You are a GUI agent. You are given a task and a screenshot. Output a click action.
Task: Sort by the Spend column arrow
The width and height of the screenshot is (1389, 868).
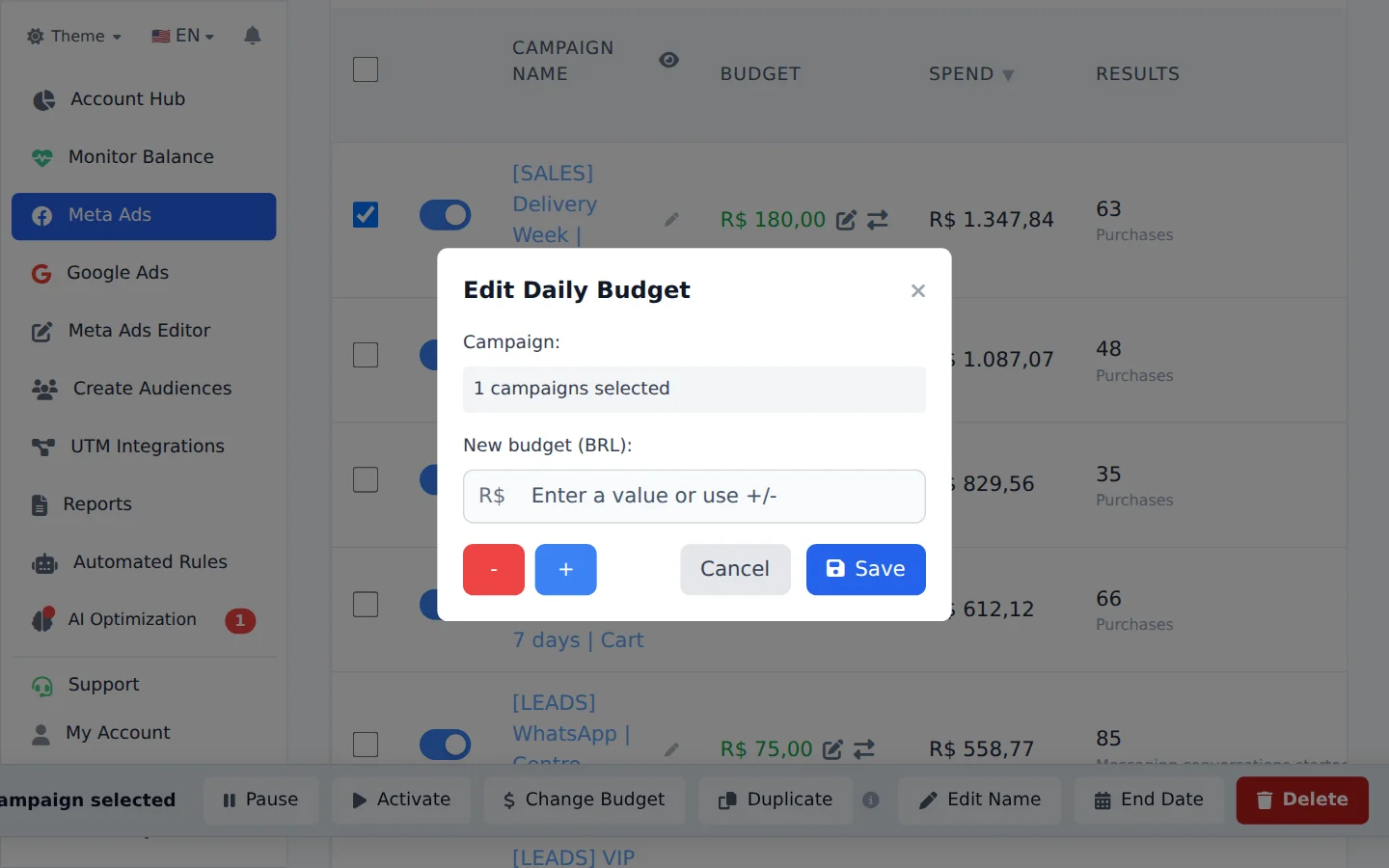click(x=1008, y=75)
